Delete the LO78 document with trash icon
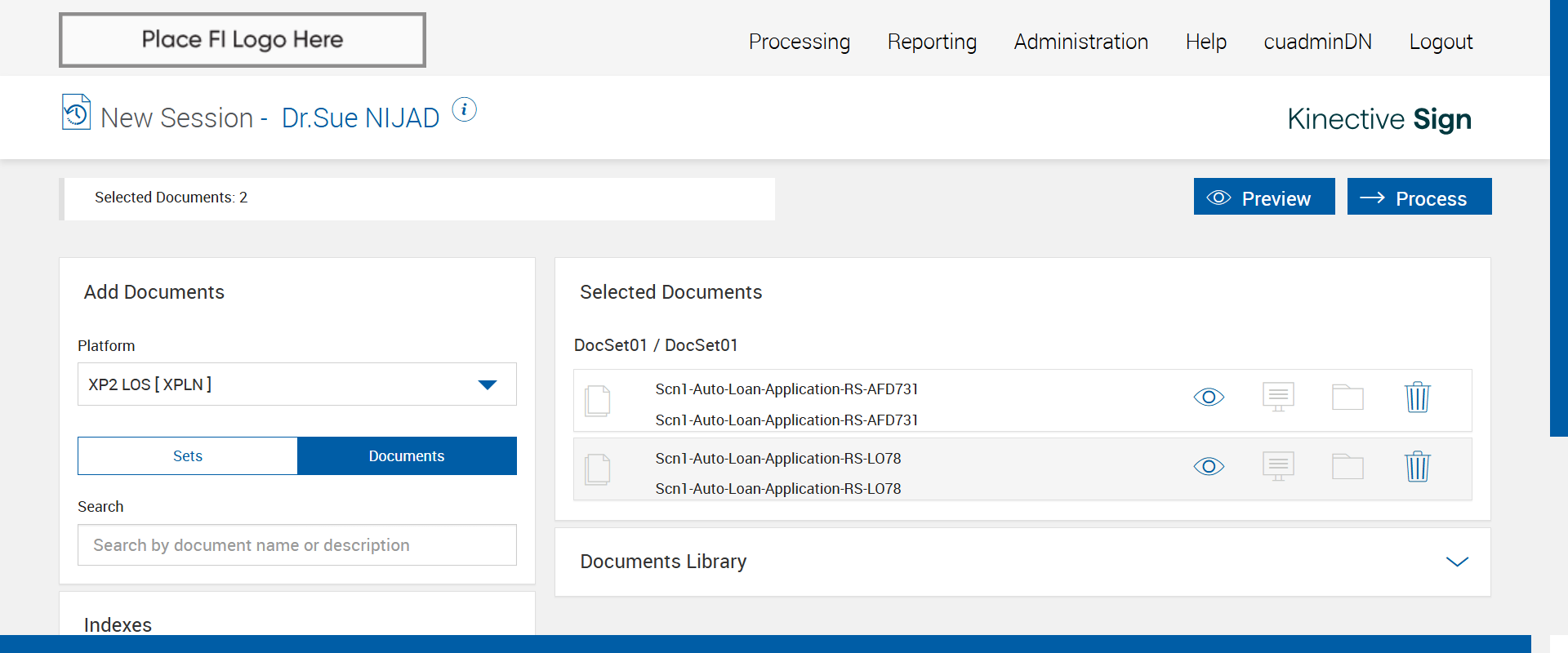This screenshot has height=653, width=1568. (1417, 467)
